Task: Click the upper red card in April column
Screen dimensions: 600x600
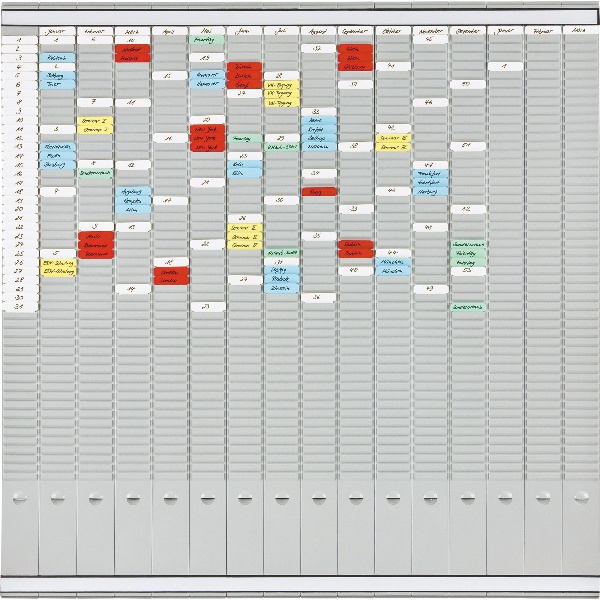Action: (x=170, y=271)
